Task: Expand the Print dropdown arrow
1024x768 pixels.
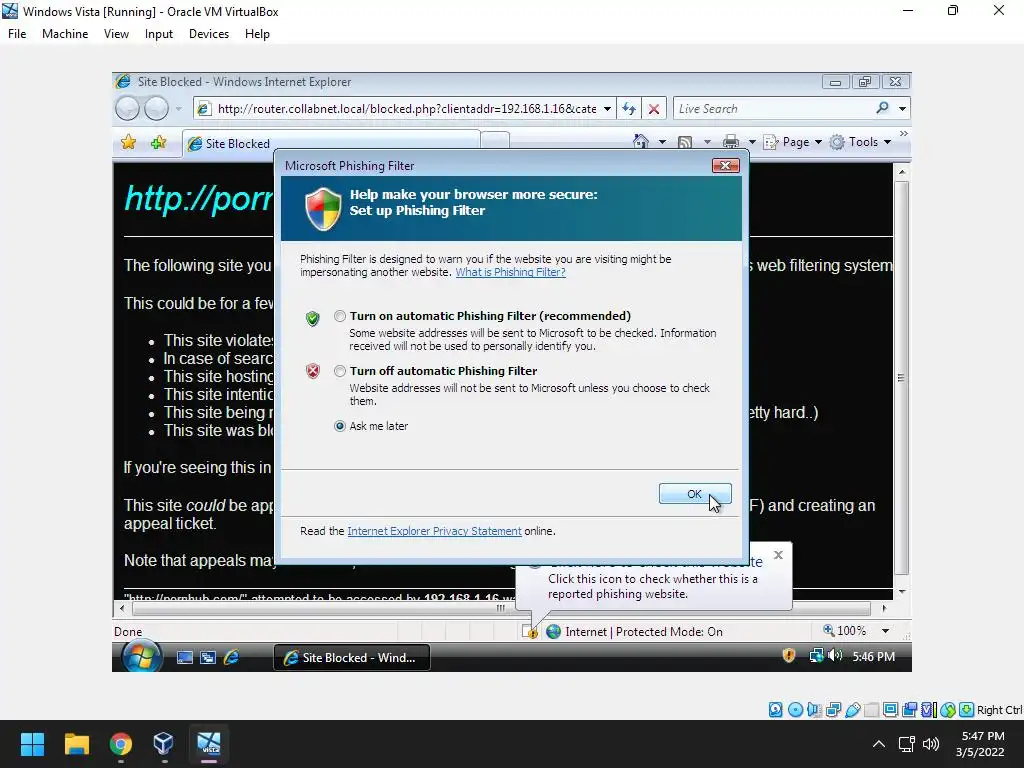Action: point(752,142)
